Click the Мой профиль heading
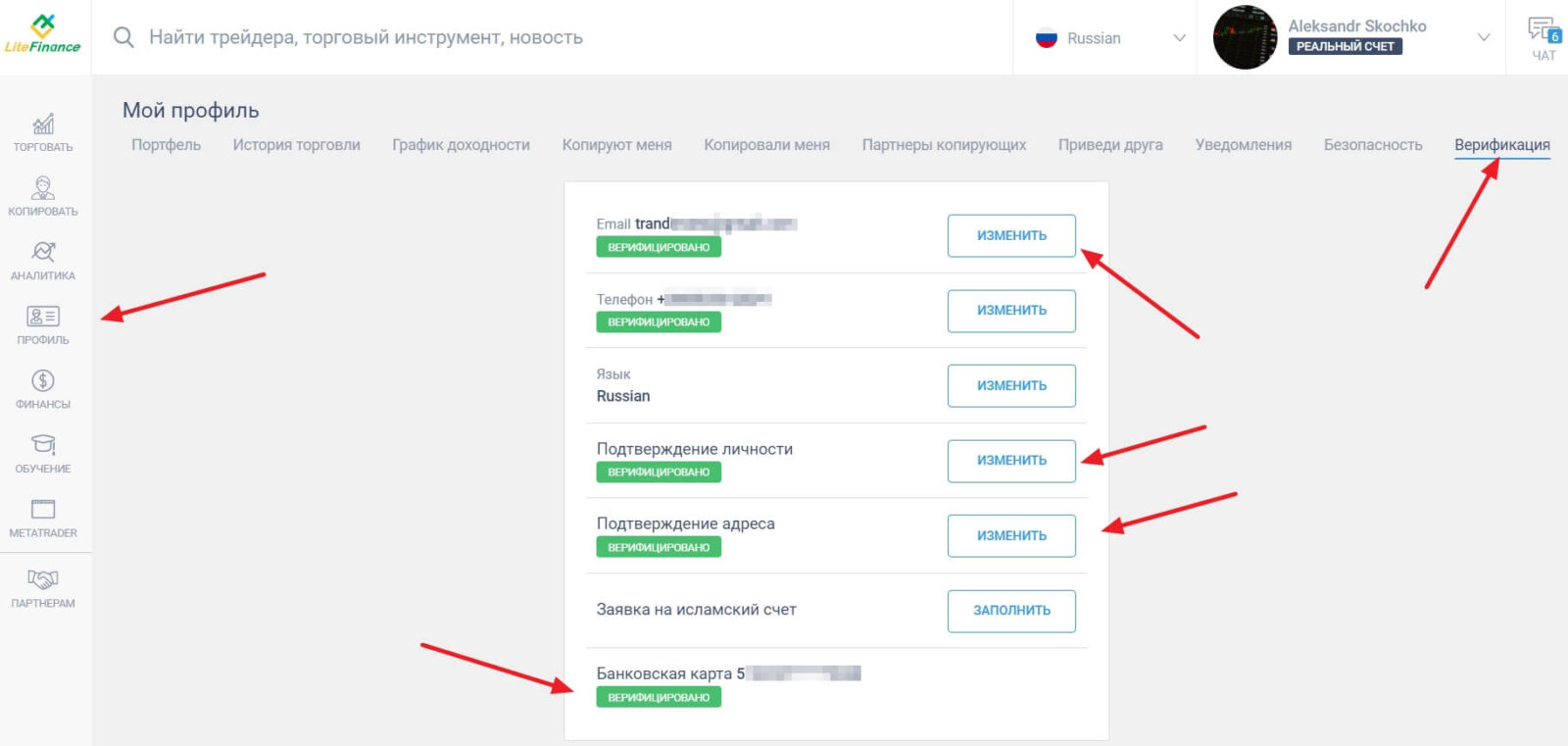Image resolution: width=1568 pixels, height=746 pixels. point(191,110)
